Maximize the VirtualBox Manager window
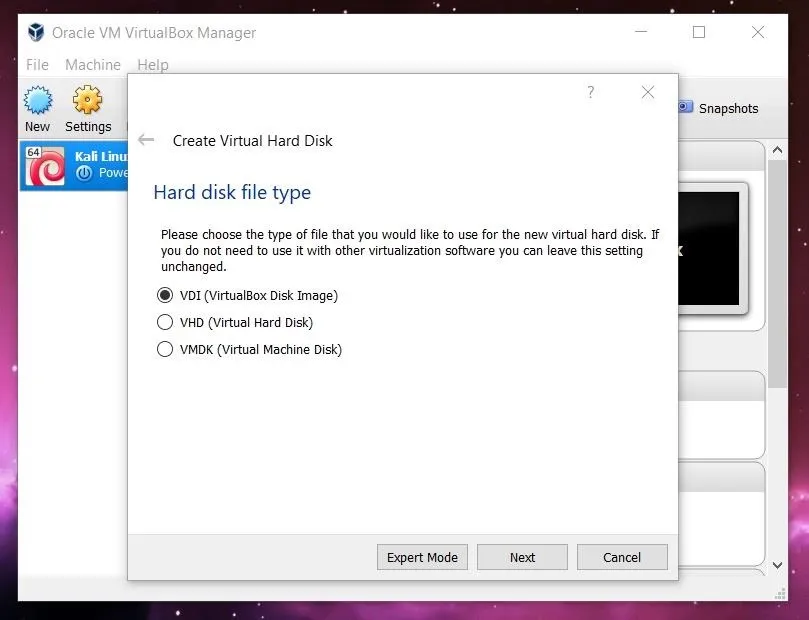This screenshot has height=620, width=809. (699, 32)
